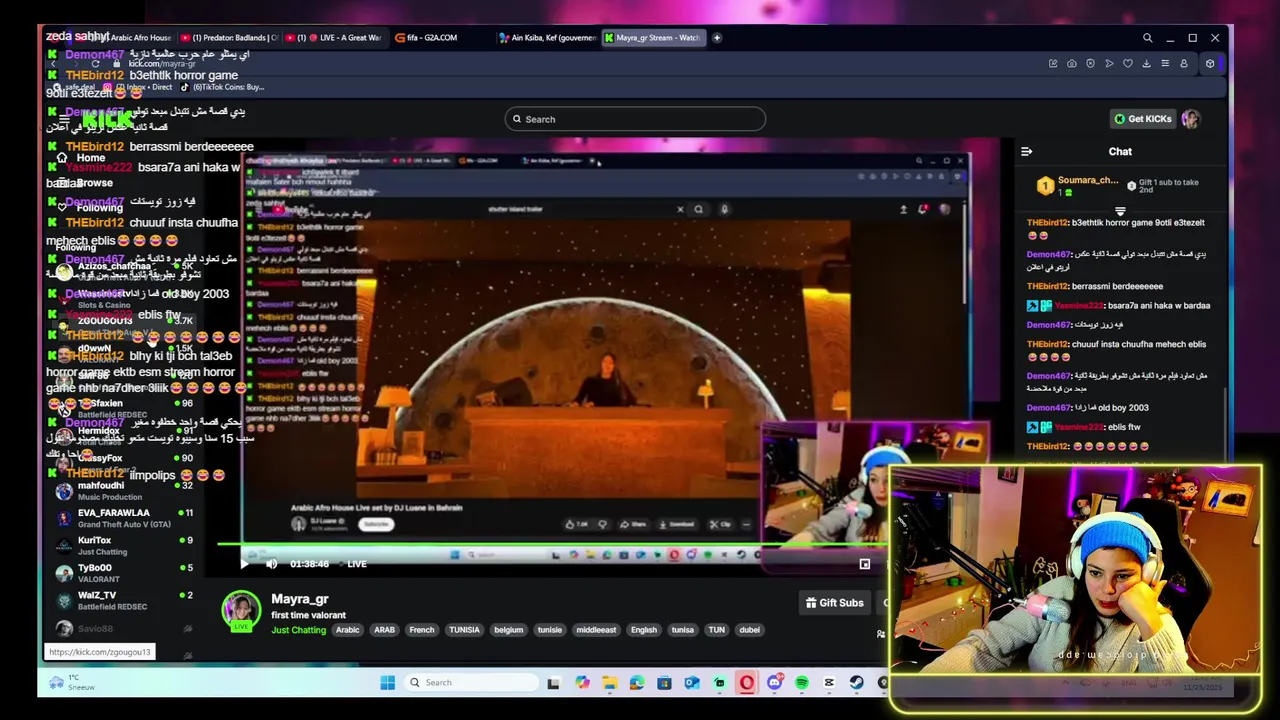Open Mayra_gr streamer avatar
Viewport: 1280px width, 720px height.
241,610
